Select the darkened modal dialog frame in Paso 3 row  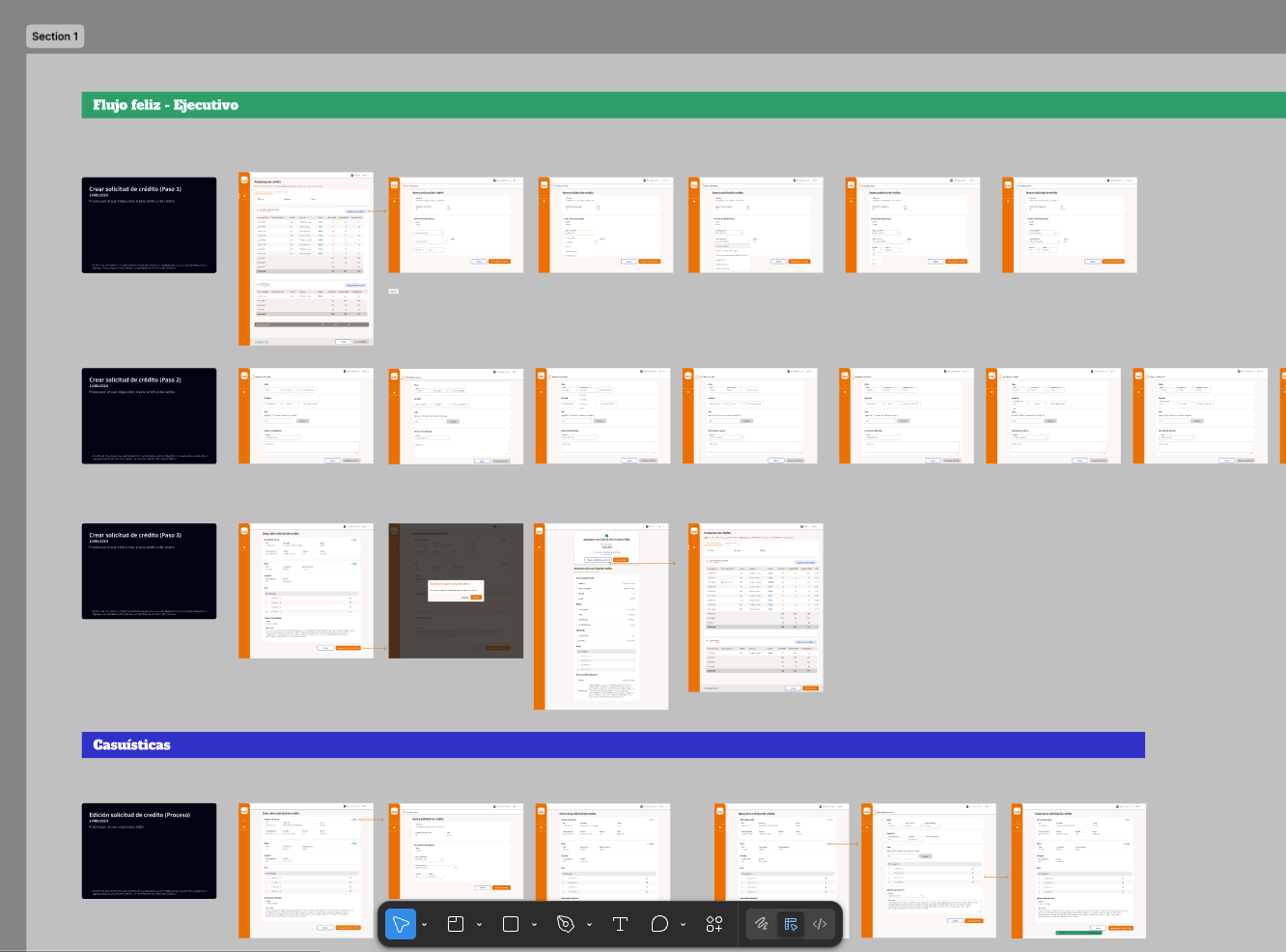(456, 591)
